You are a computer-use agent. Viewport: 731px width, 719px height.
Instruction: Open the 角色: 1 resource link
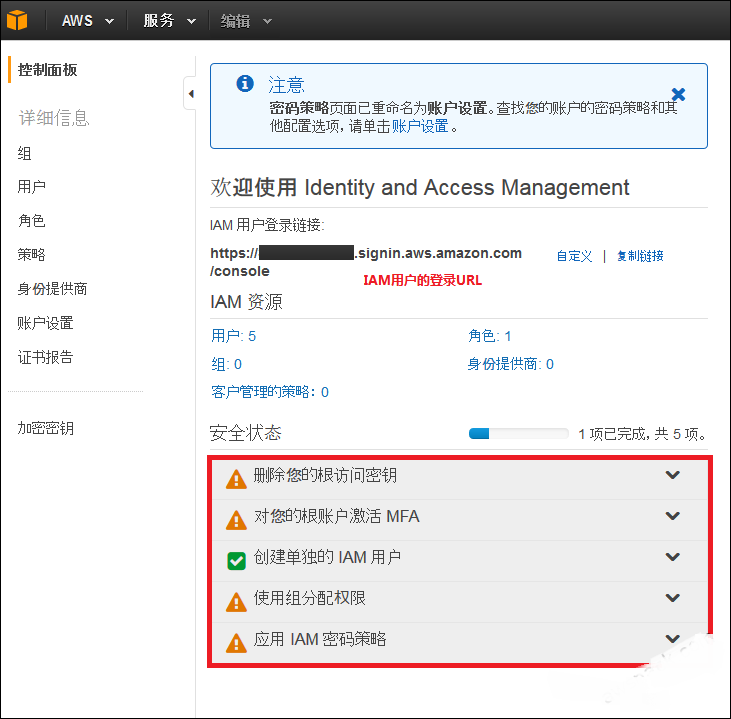tap(490, 336)
